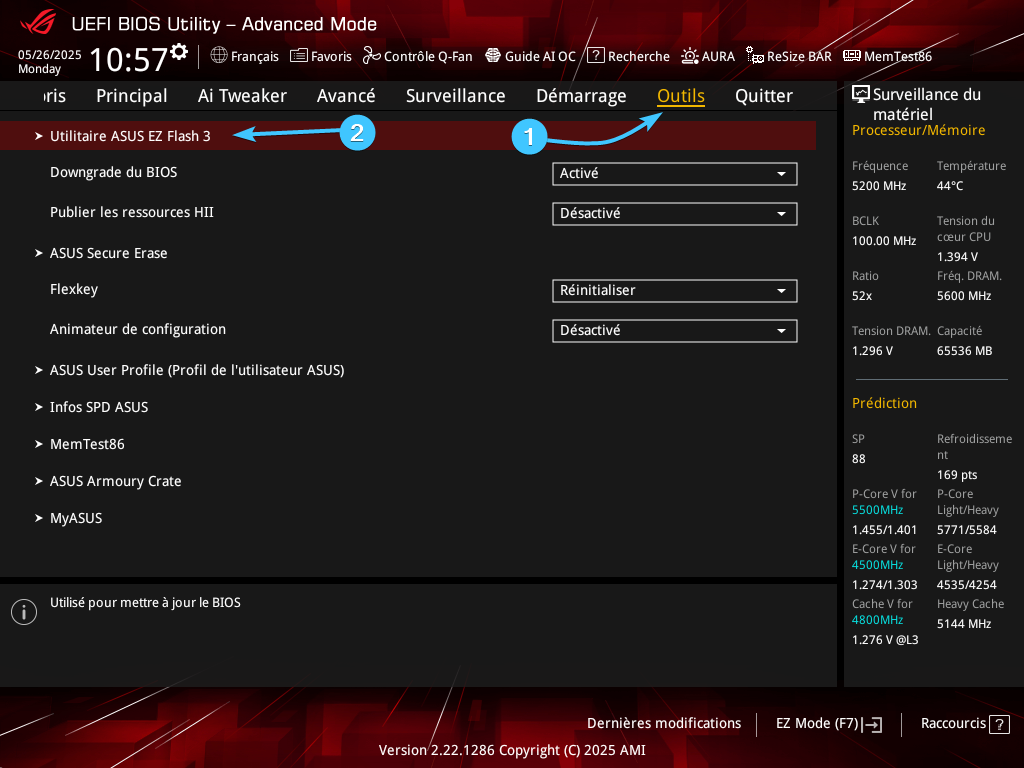Click Publier les ressources HII label
Viewport: 1024px width, 768px height.
132,212
